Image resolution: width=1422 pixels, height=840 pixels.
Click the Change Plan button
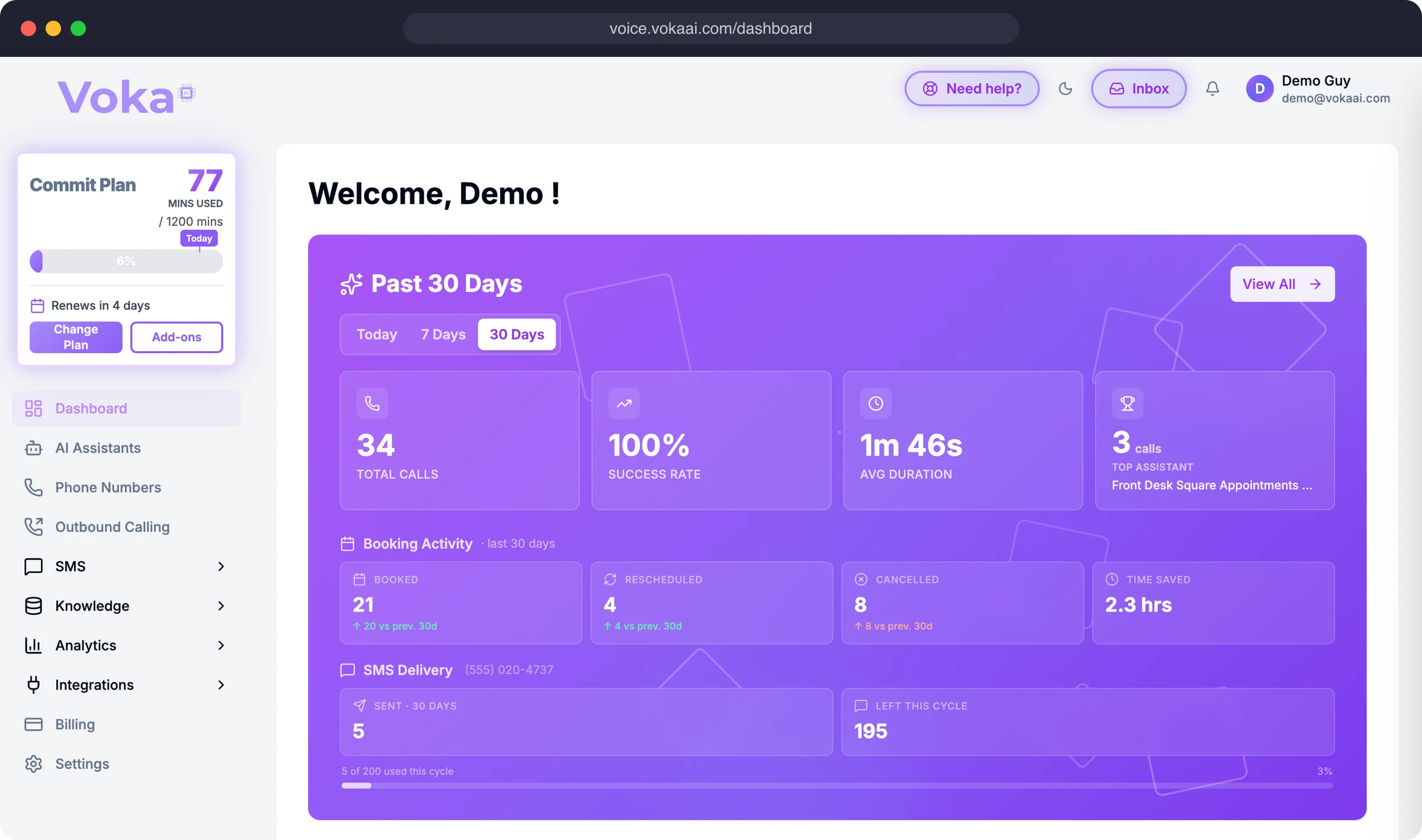[76, 337]
